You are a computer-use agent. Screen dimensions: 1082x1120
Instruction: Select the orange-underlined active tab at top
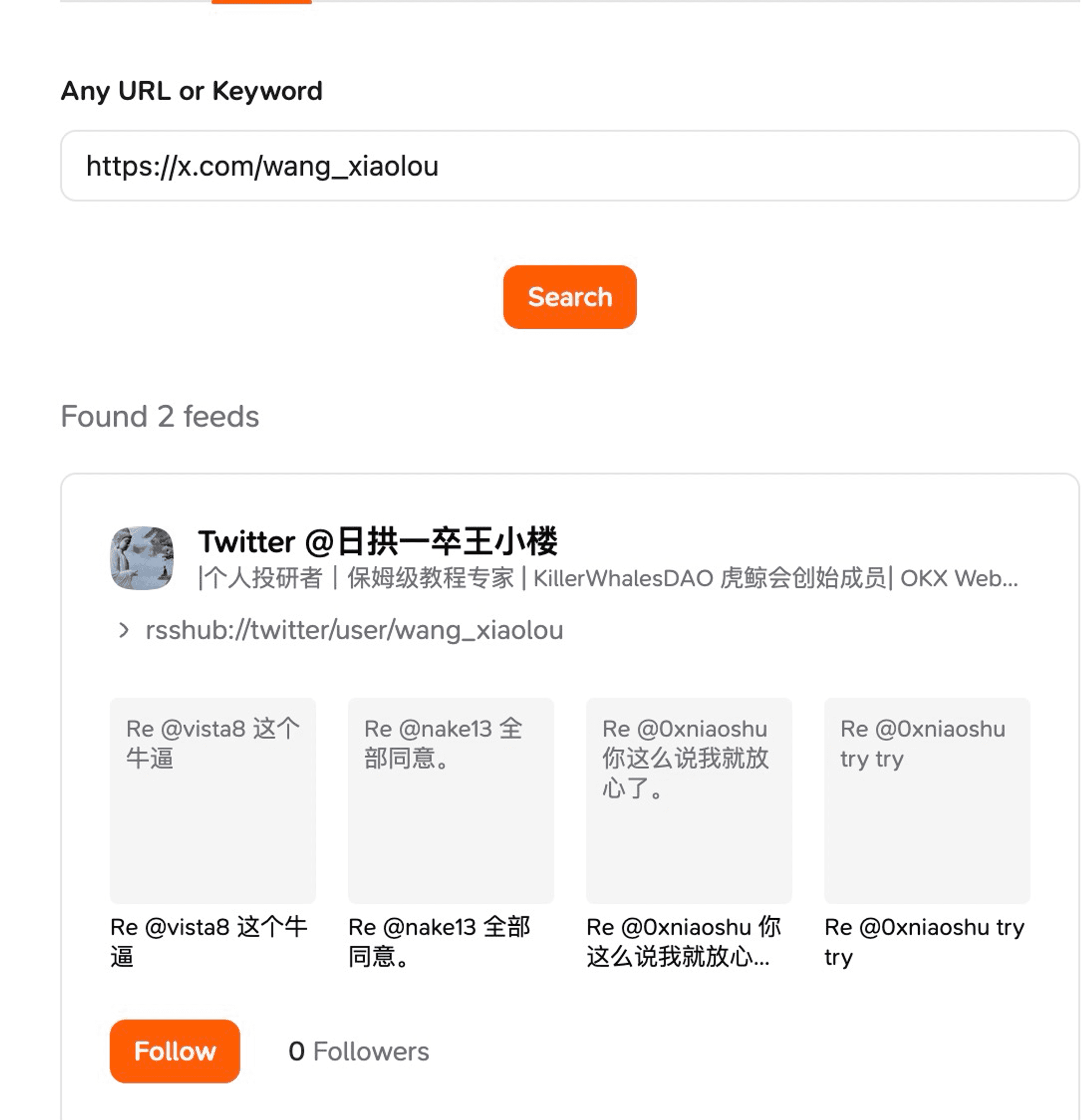(x=262, y=2)
